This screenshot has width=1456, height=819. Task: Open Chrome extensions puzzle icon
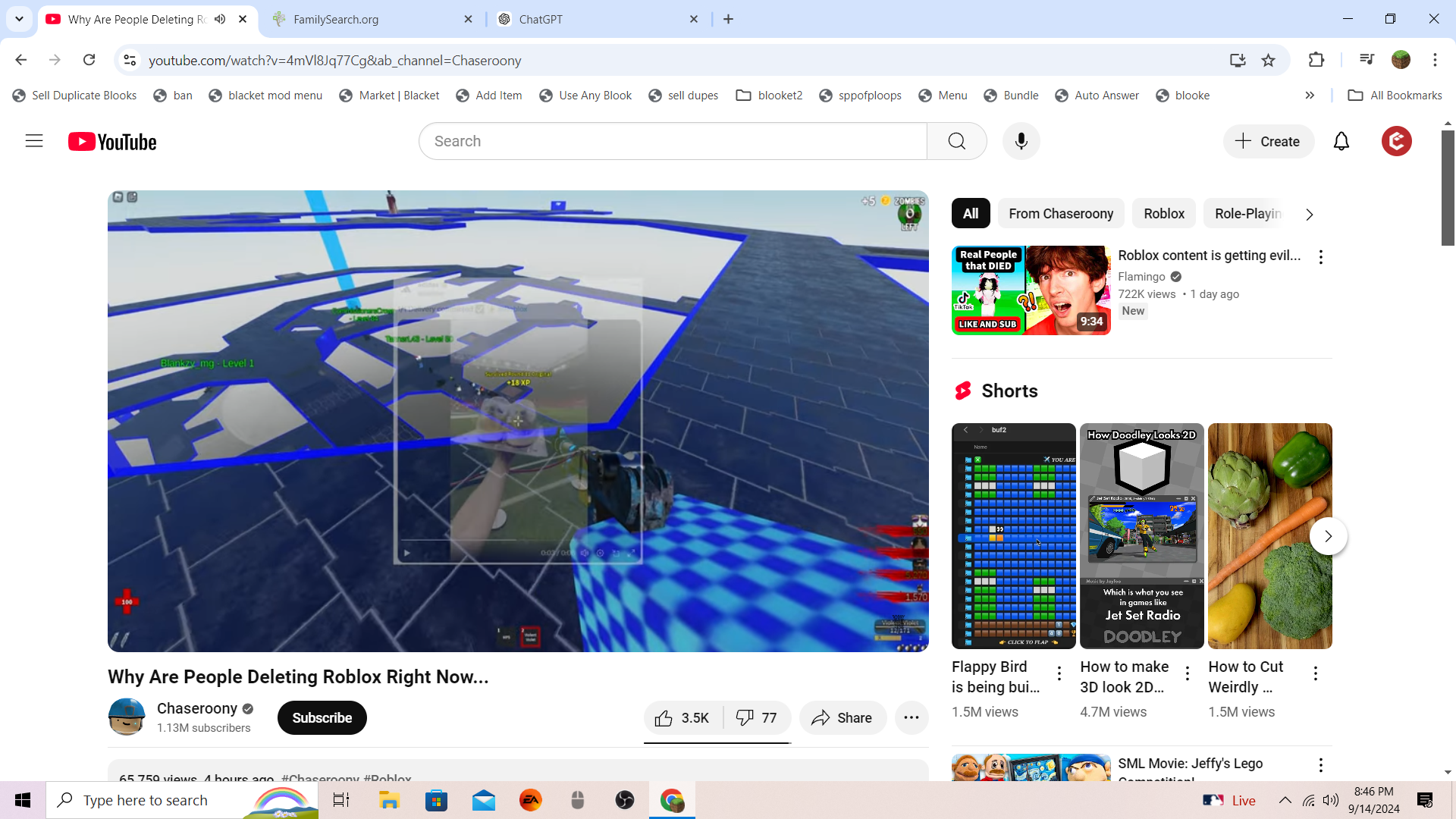coord(1316,60)
